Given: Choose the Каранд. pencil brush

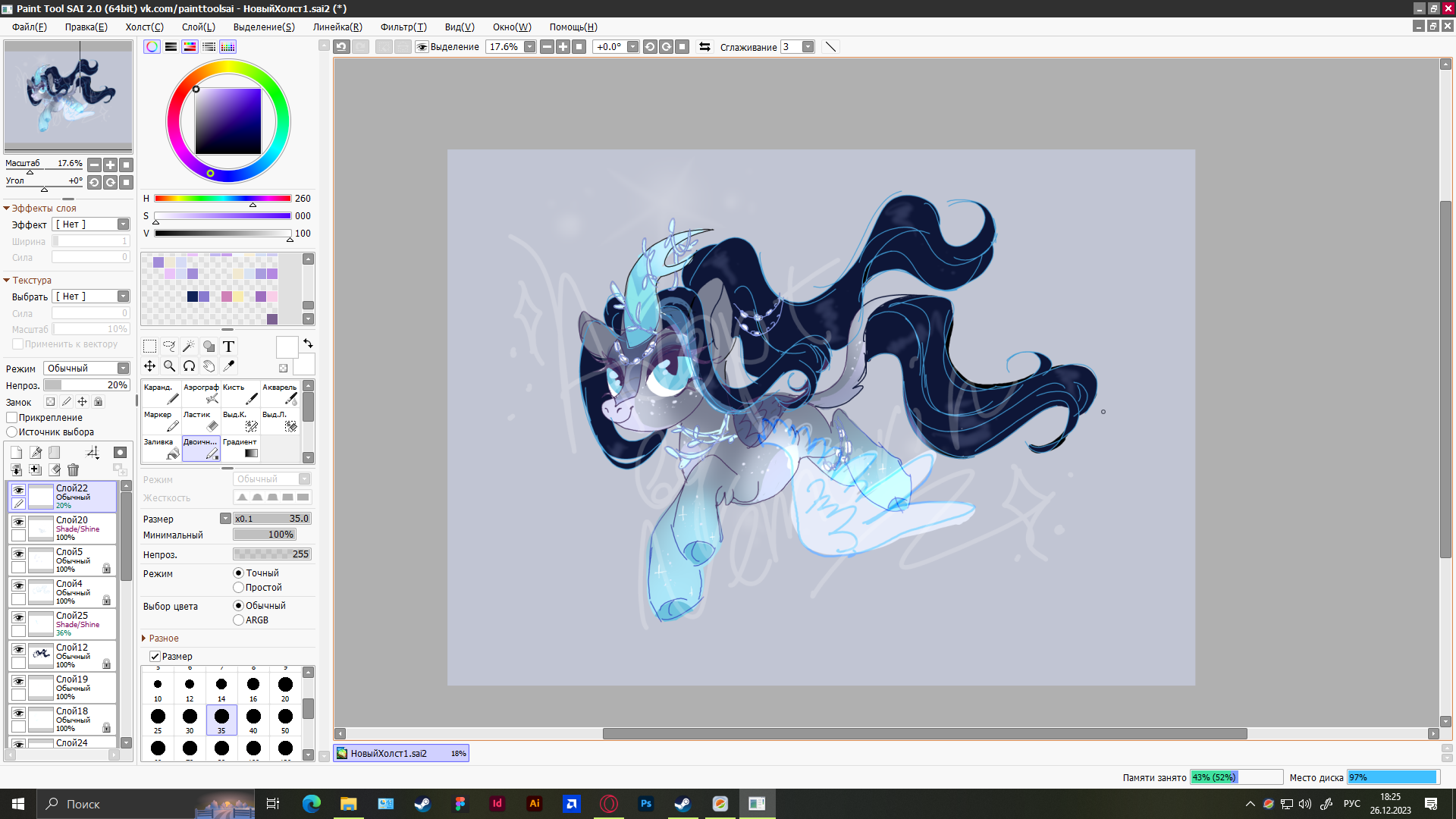Looking at the screenshot, I should coord(162,394).
